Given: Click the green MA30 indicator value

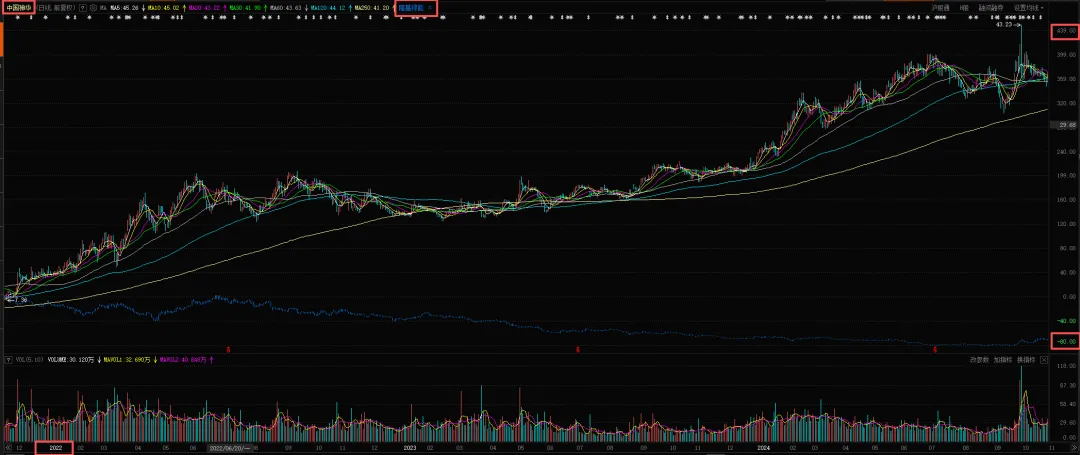Looking at the screenshot, I should pyautogui.click(x=245, y=8).
